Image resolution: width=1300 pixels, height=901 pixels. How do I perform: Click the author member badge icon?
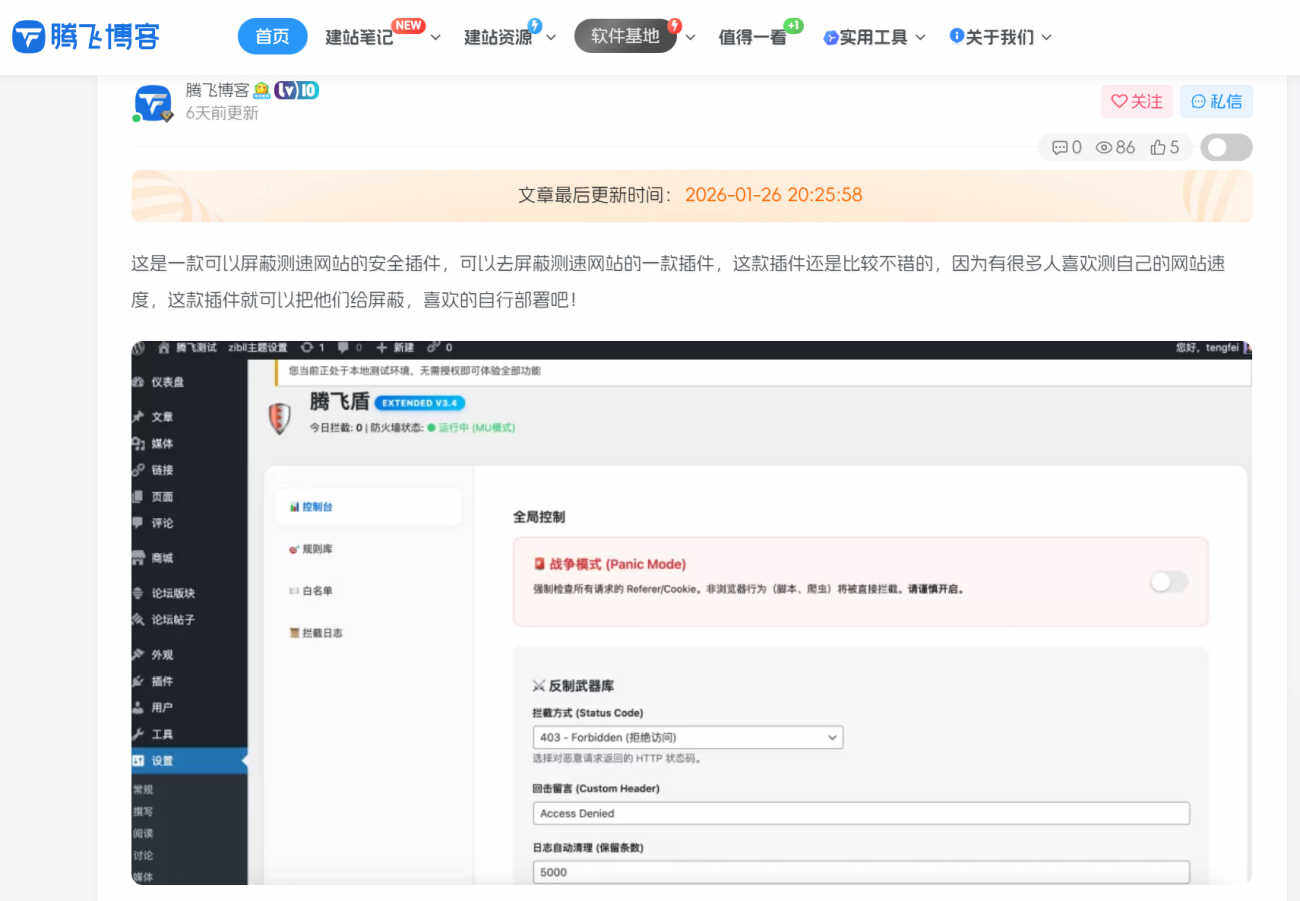point(261,90)
